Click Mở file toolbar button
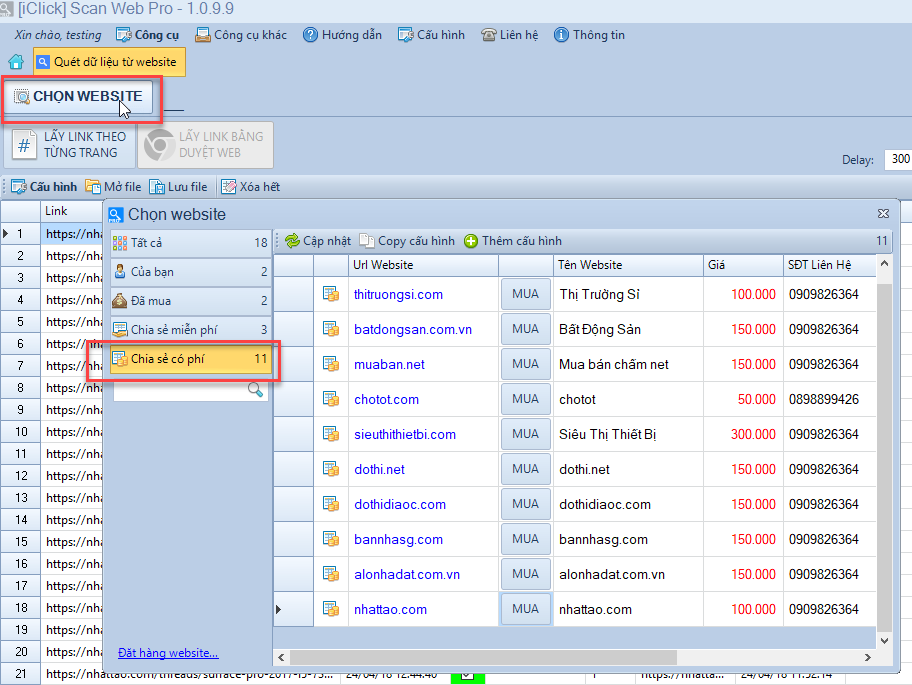Viewport: 912px width, 685px height. pyautogui.click(x=113, y=187)
